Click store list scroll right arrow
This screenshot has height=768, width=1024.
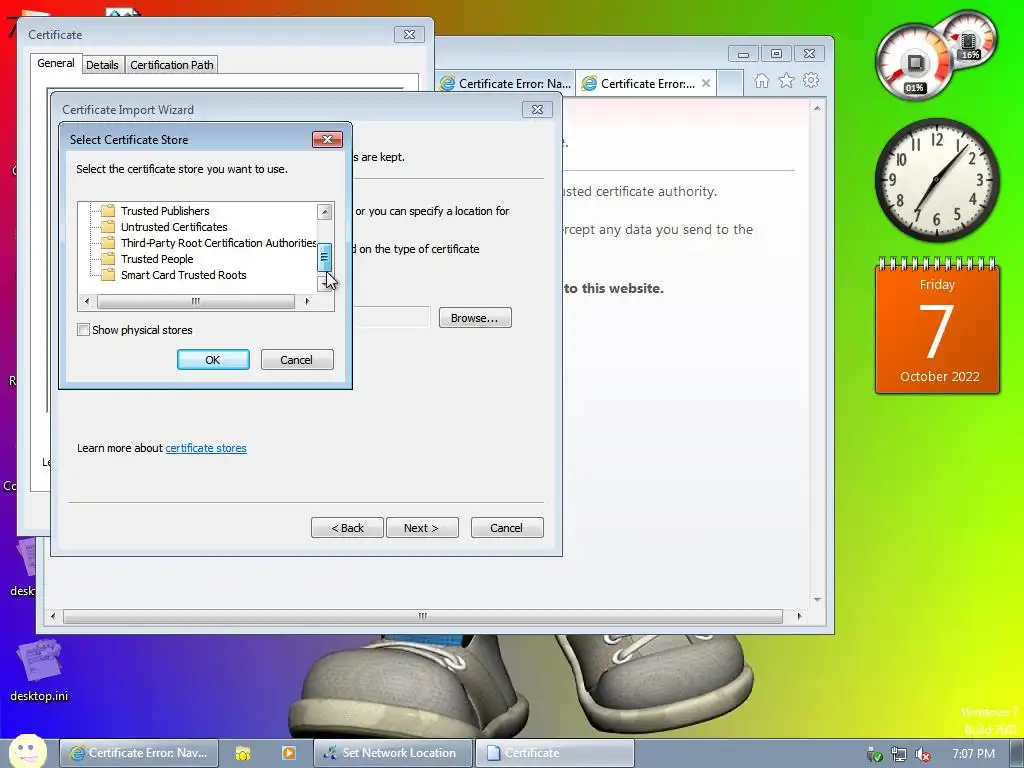(307, 301)
